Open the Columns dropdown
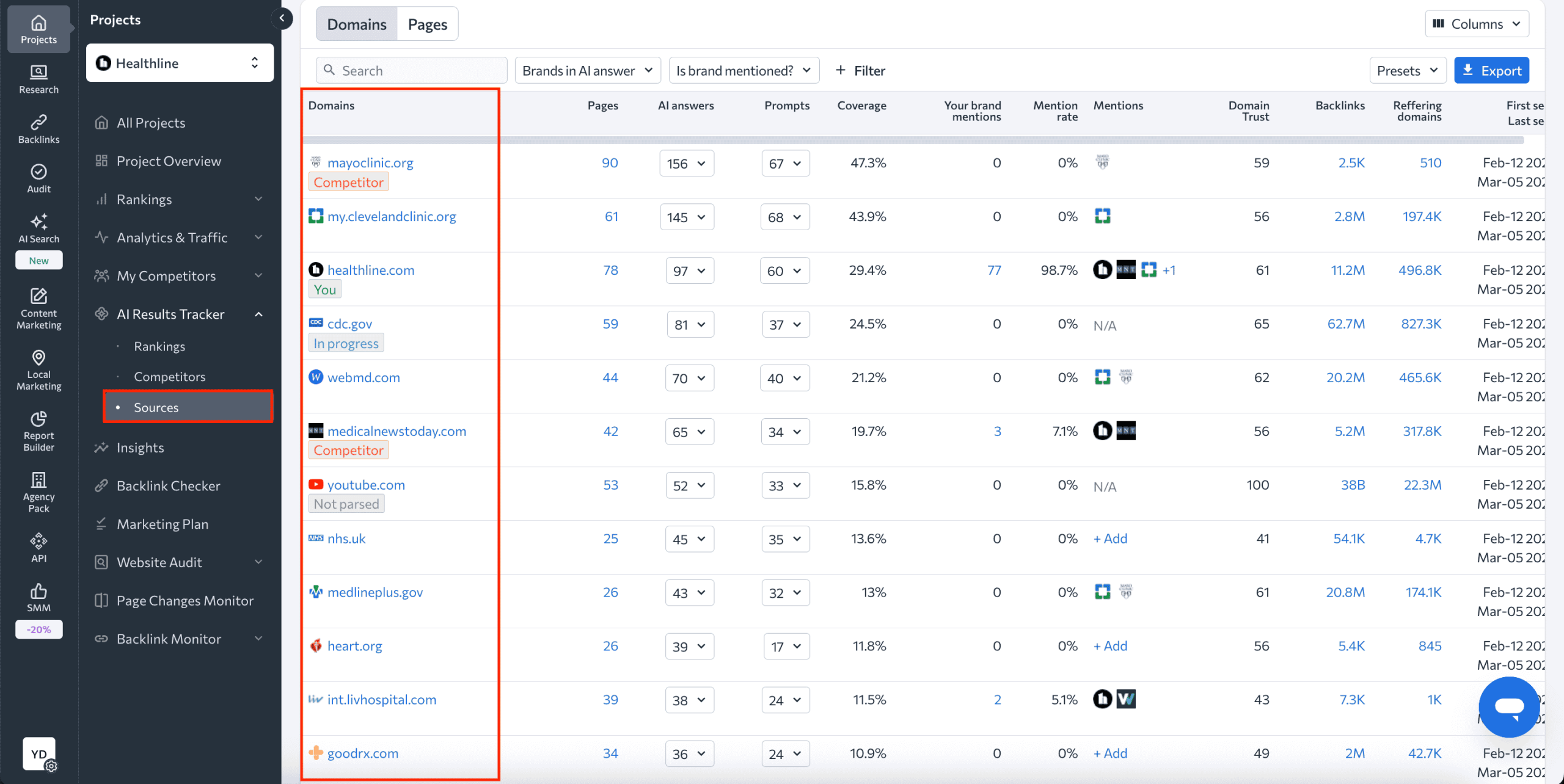Image resolution: width=1564 pixels, height=784 pixels. point(1477,23)
